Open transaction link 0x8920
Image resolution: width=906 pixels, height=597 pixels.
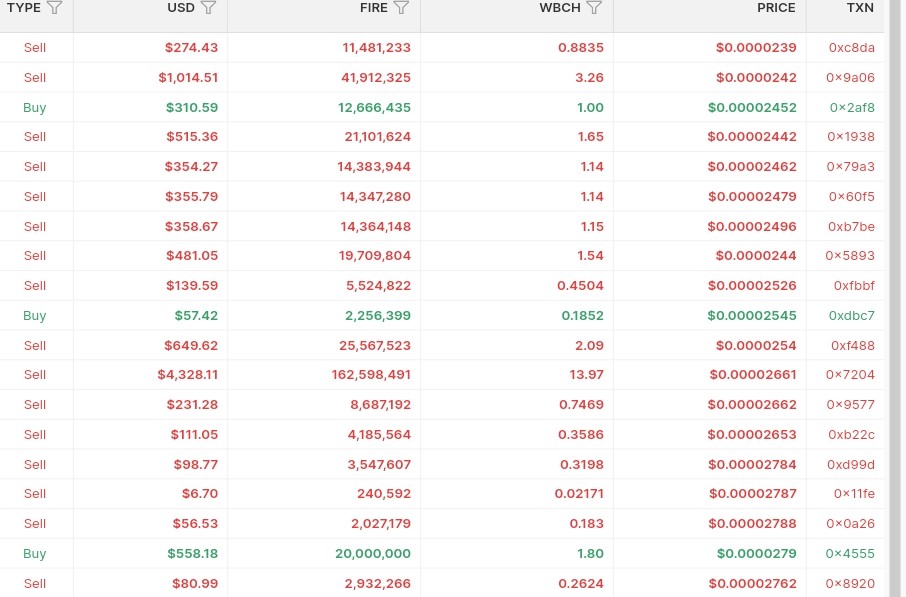[x=850, y=584]
